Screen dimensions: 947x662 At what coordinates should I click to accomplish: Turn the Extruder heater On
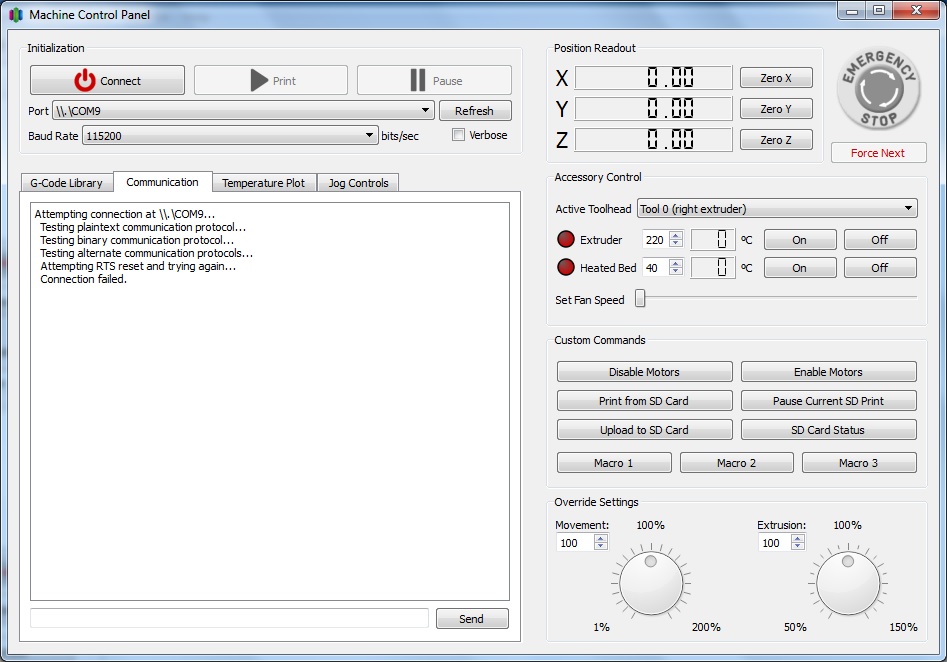coord(800,240)
